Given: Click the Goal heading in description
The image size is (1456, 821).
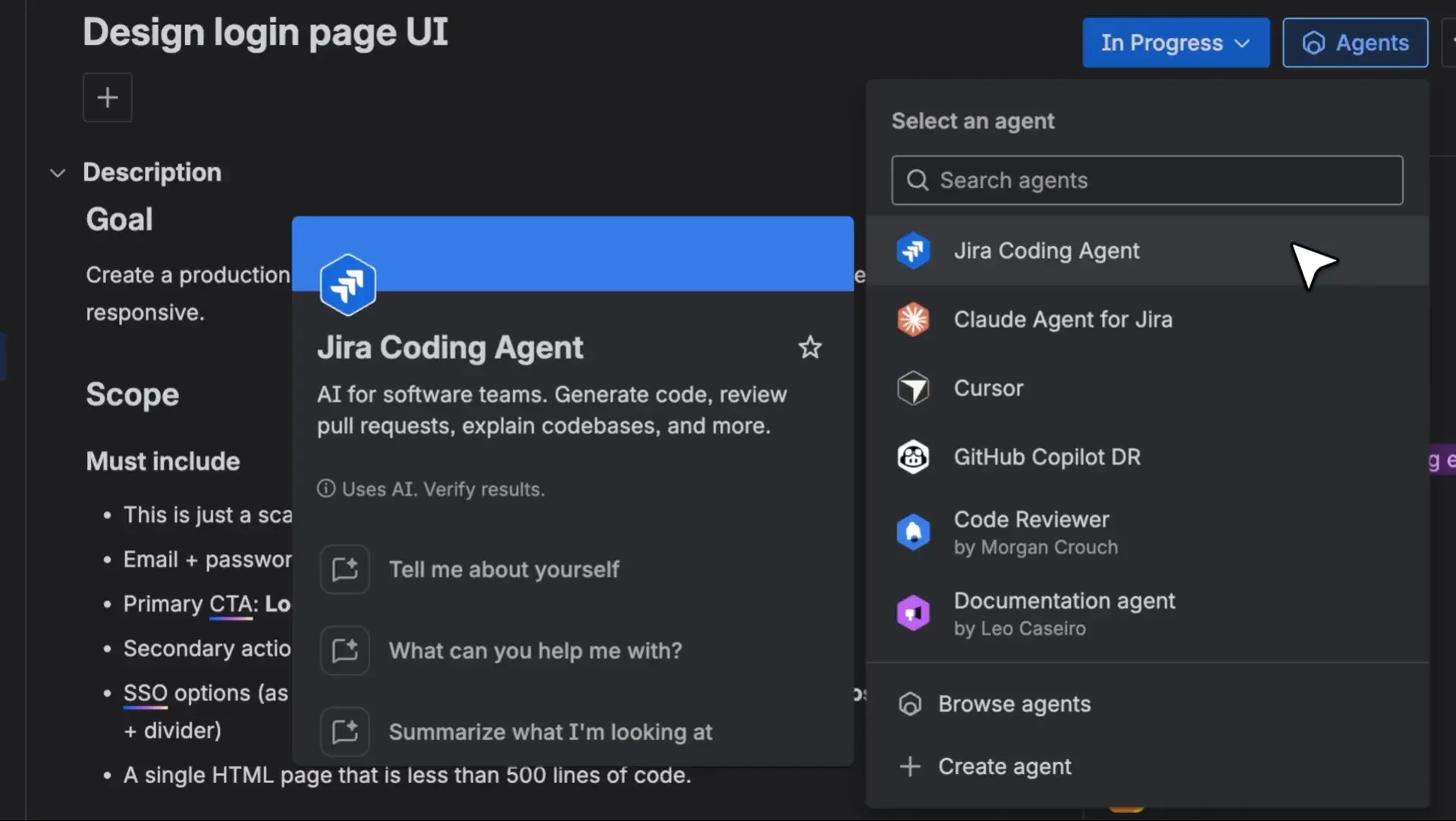Looking at the screenshot, I should [119, 219].
